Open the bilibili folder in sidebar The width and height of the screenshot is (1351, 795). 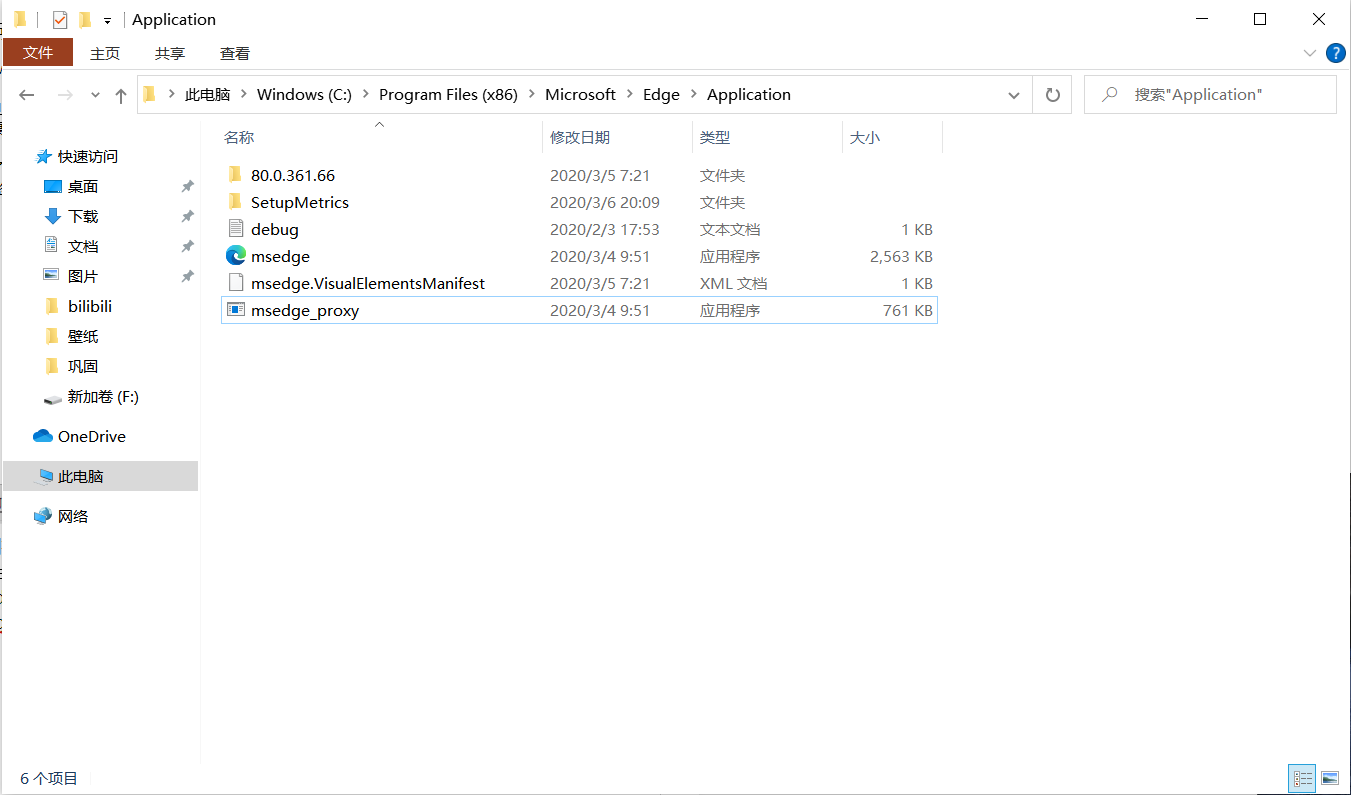click(x=90, y=307)
